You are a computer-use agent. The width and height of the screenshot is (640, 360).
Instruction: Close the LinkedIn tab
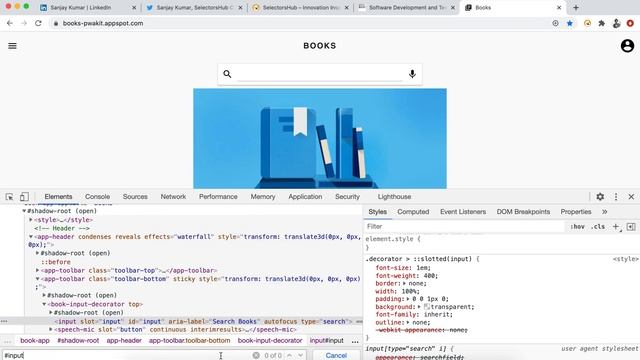(134, 7)
